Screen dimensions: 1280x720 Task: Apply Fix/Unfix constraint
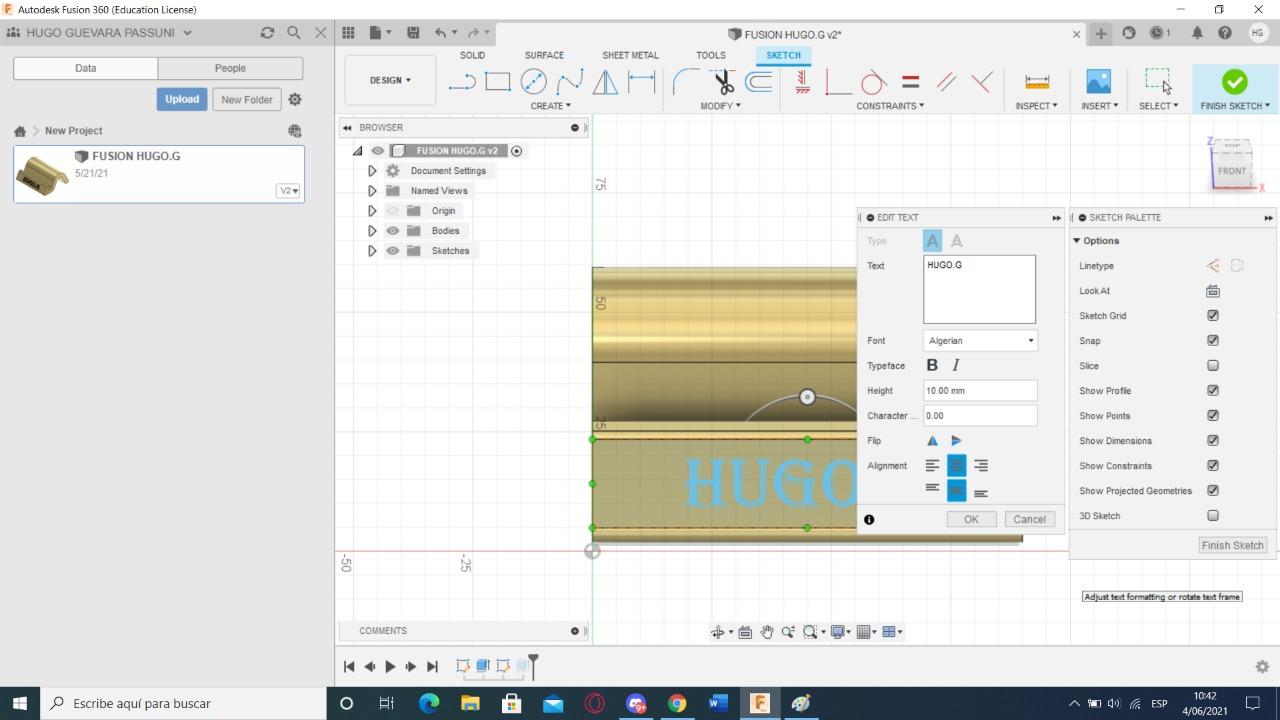click(x=802, y=82)
